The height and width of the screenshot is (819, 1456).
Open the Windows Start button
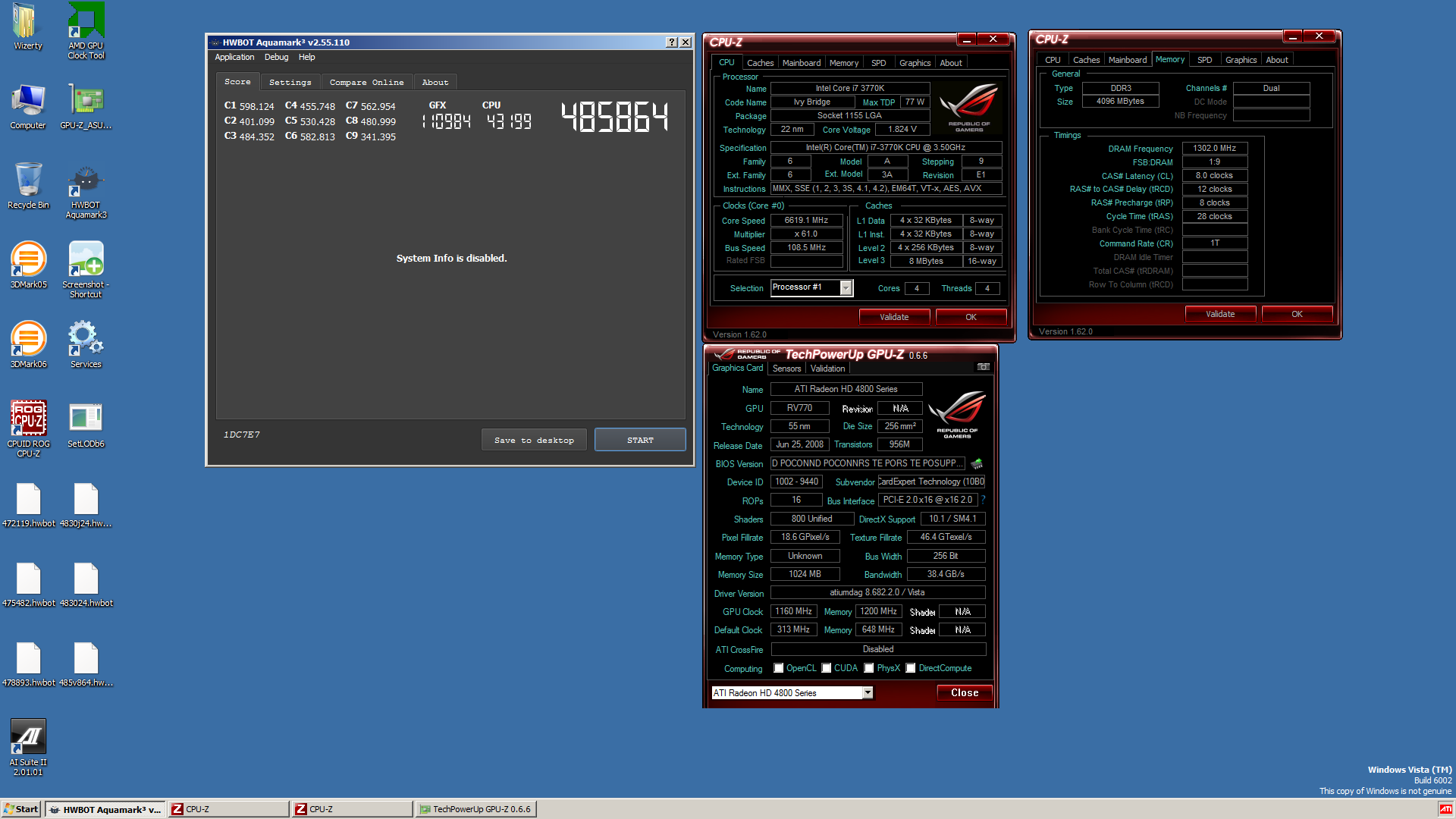coord(20,809)
